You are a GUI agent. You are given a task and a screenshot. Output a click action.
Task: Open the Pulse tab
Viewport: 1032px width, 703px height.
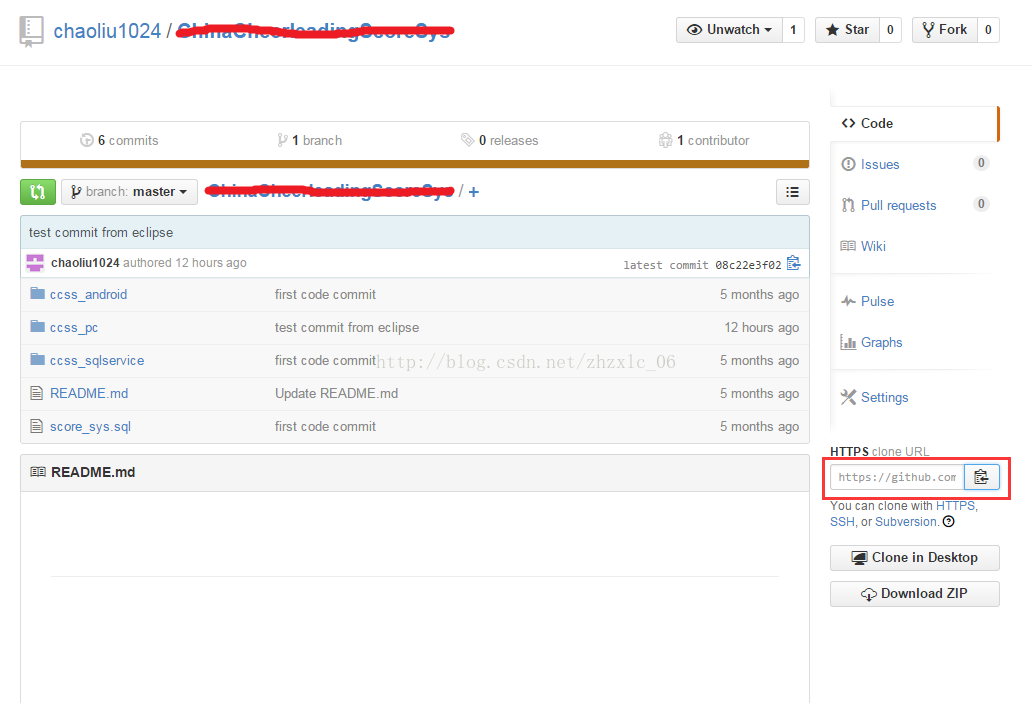(x=877, y=301)
